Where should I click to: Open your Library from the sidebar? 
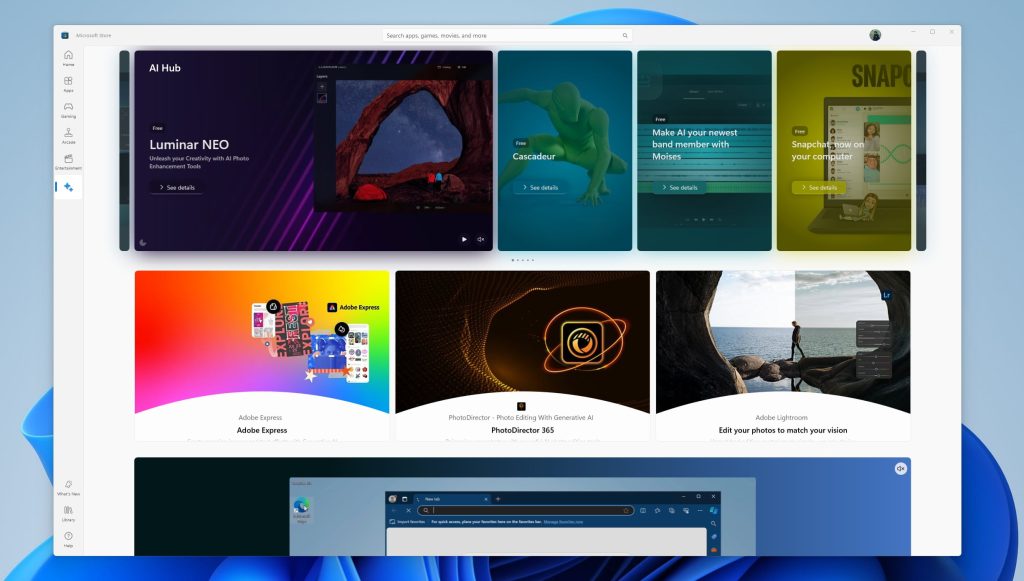68,512
